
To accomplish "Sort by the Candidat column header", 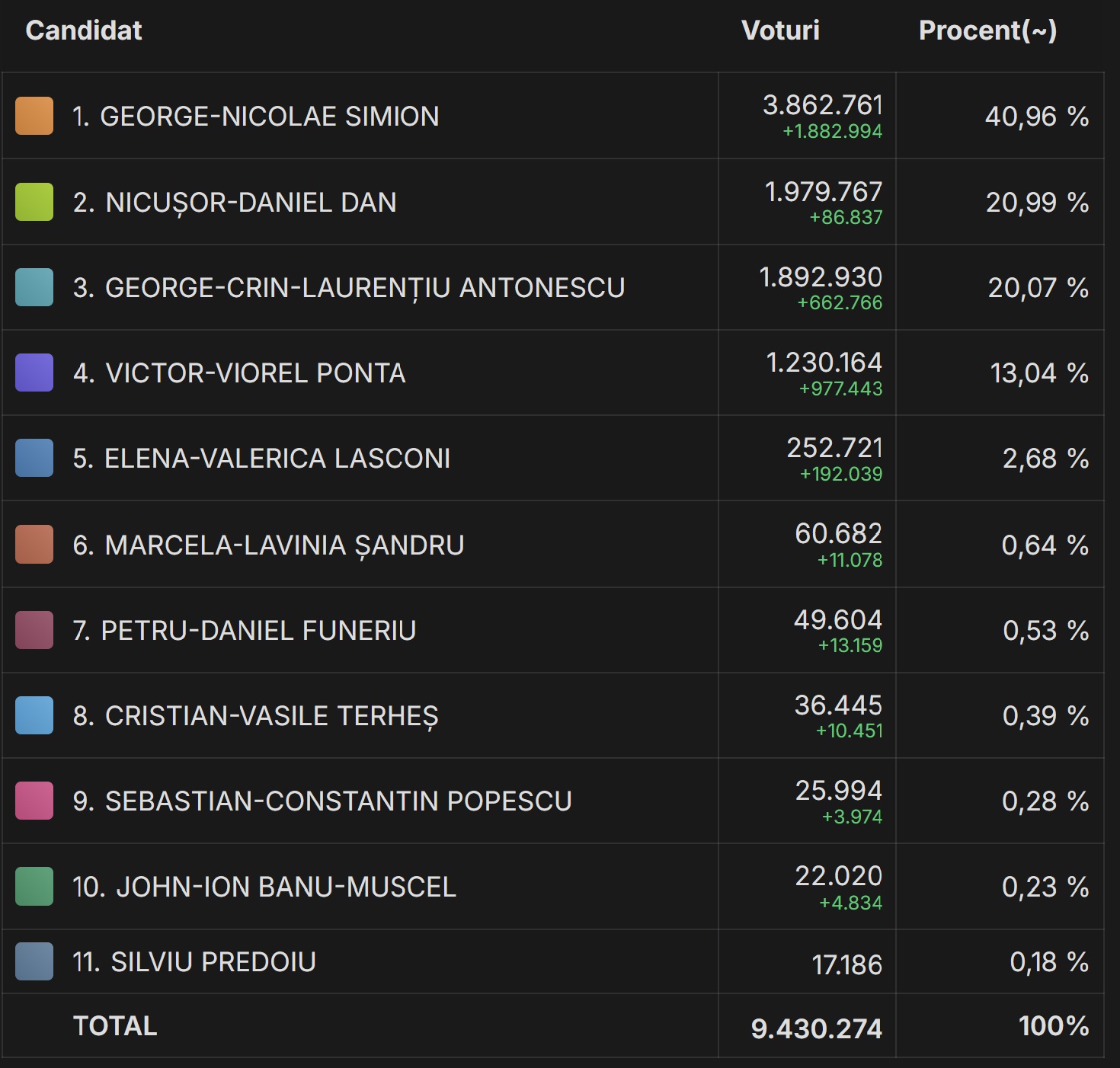I will (x=84, y=30).
